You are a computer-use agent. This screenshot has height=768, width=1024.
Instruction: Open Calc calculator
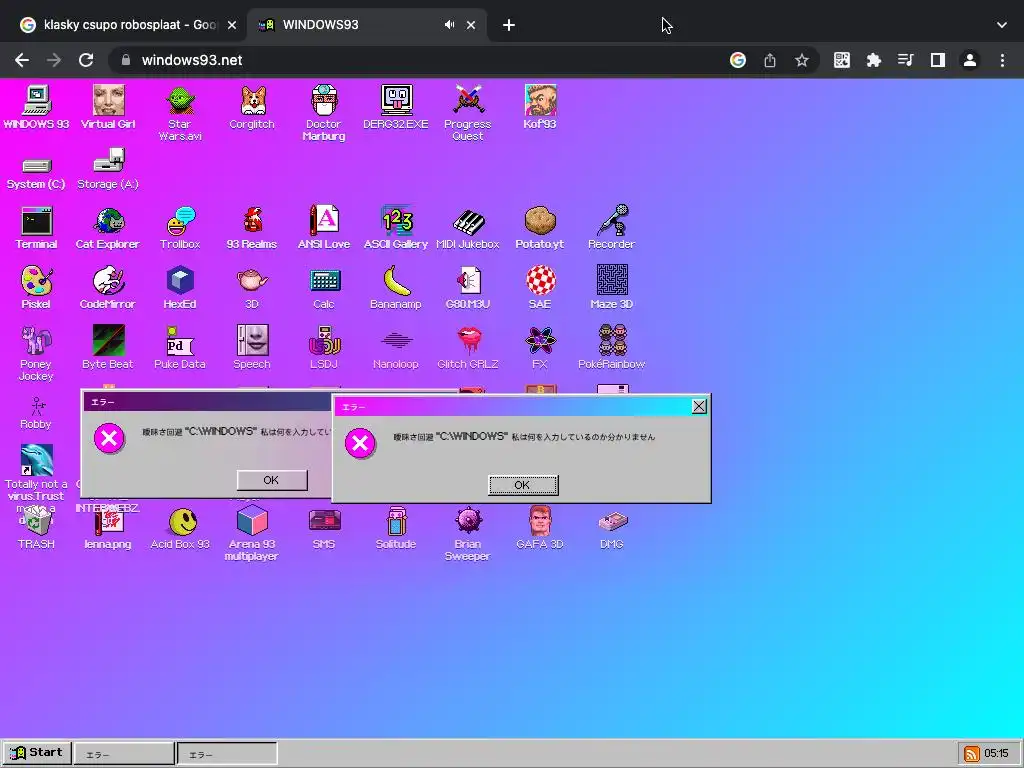coord(324,287)
